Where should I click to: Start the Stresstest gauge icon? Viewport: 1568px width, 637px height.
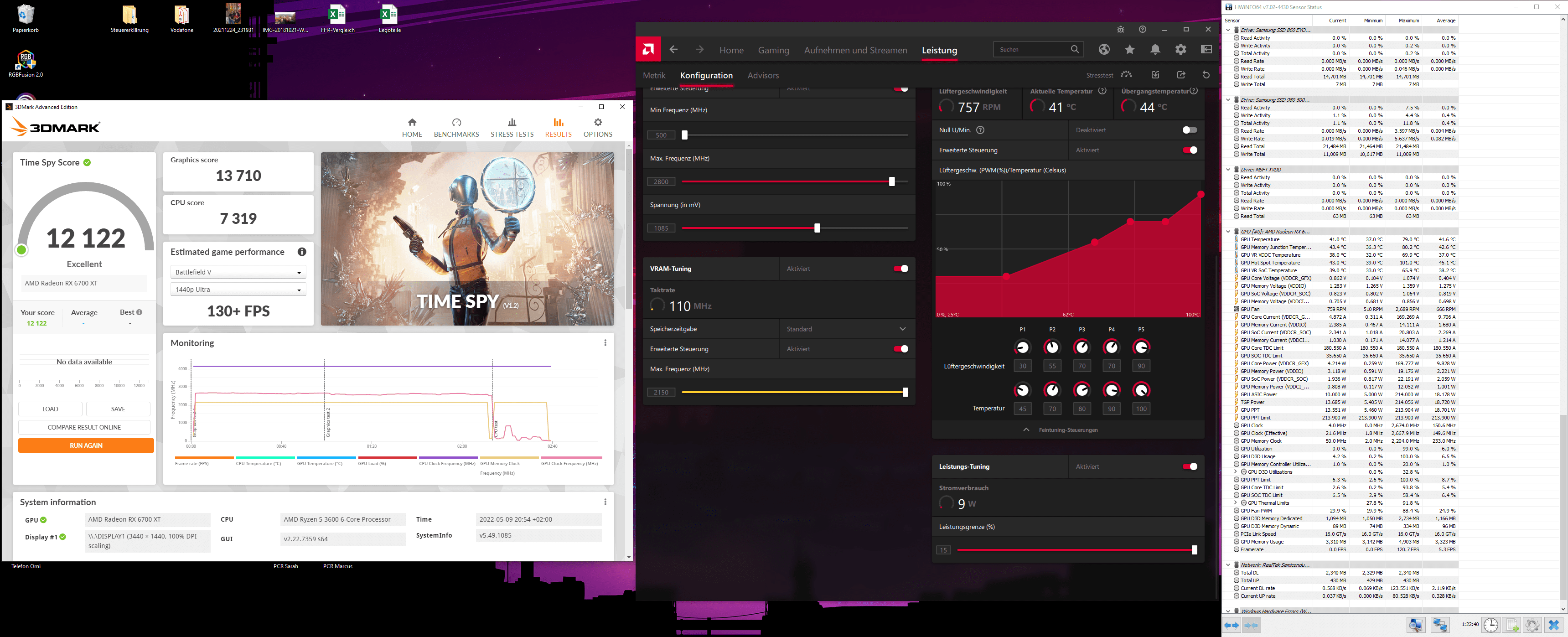[x=1127, y=74]
